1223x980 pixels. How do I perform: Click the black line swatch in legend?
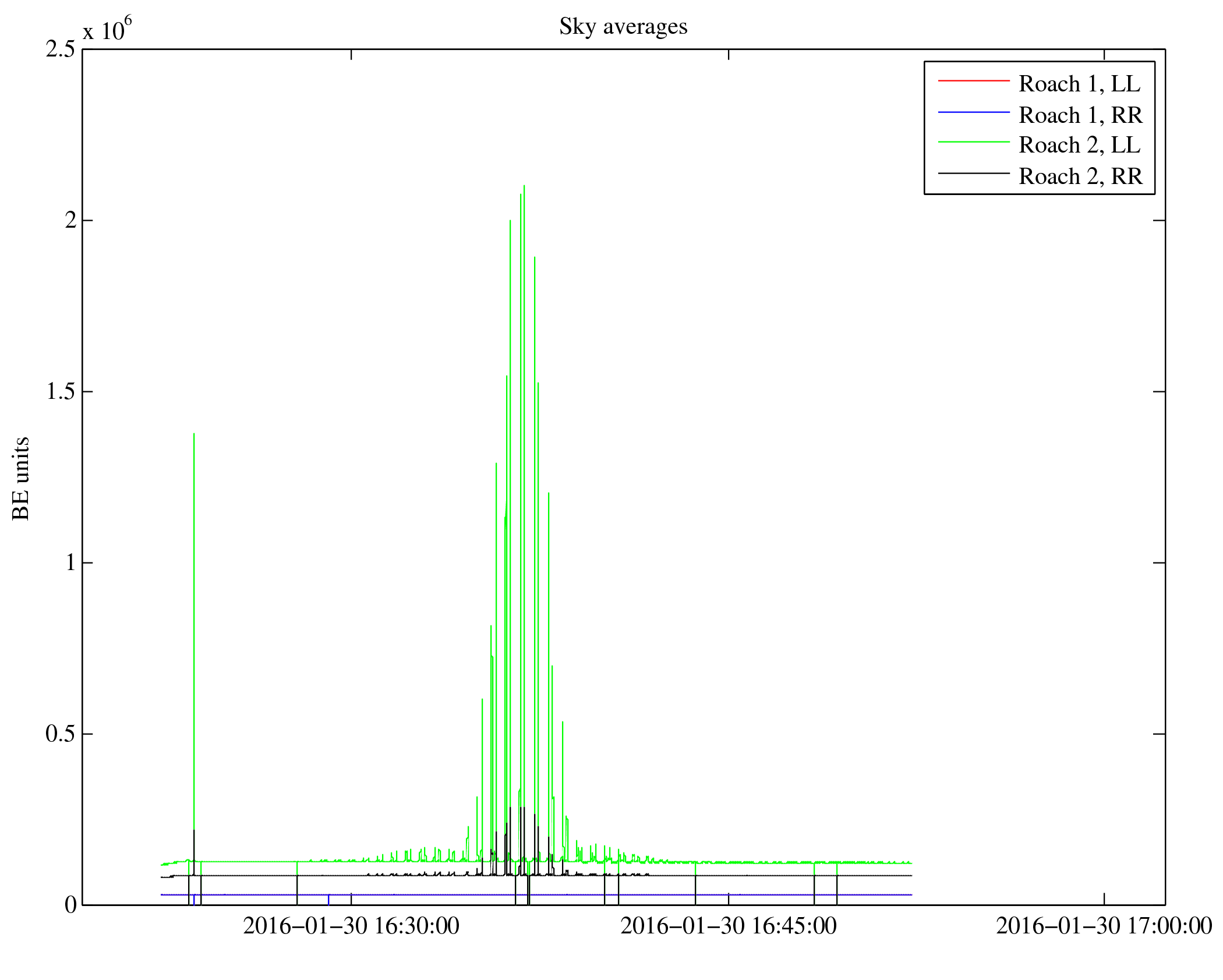(973, 173)
